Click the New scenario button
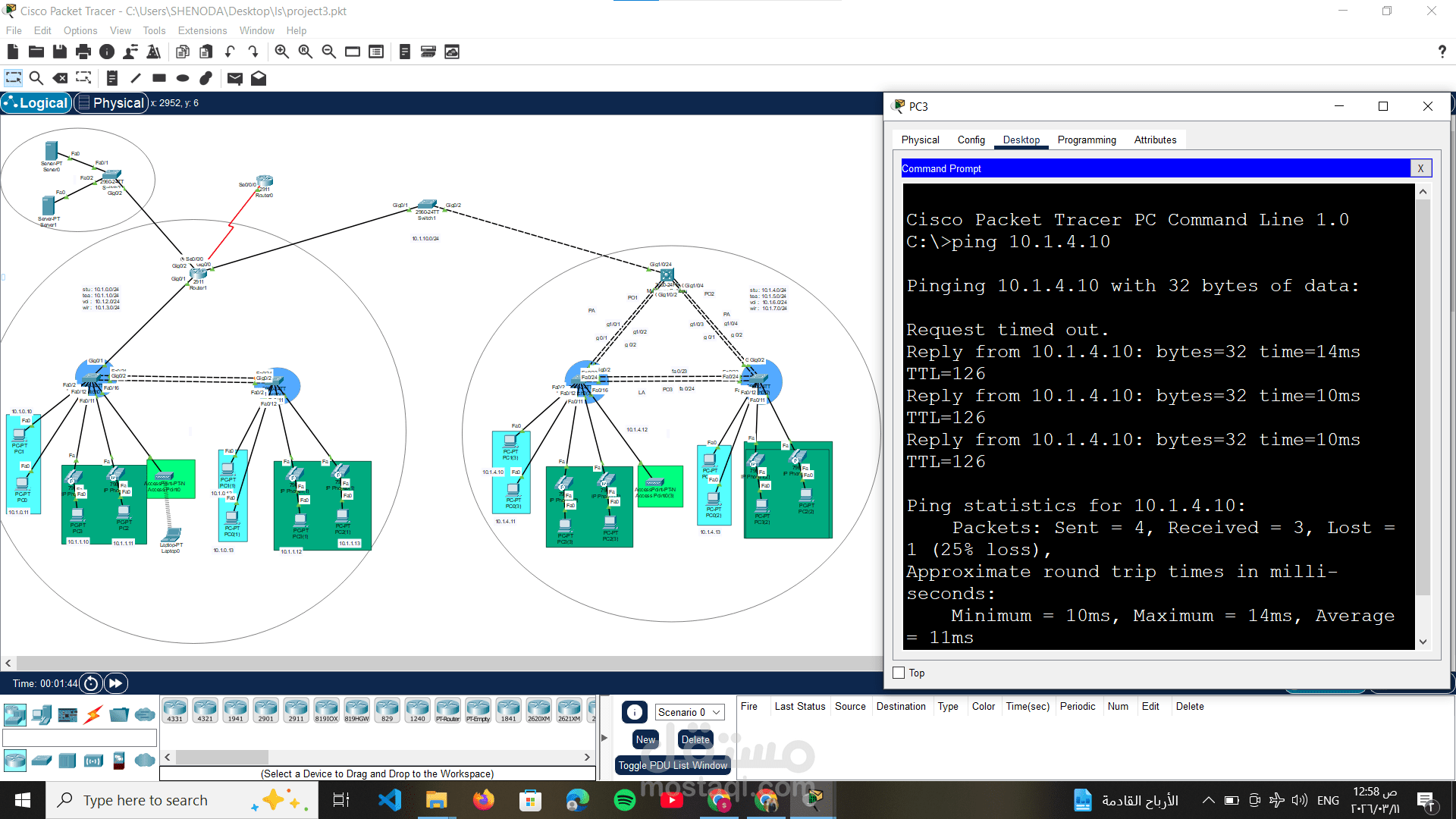The image size is (1456, 819). pyautogui.click(x=645, y=739)
